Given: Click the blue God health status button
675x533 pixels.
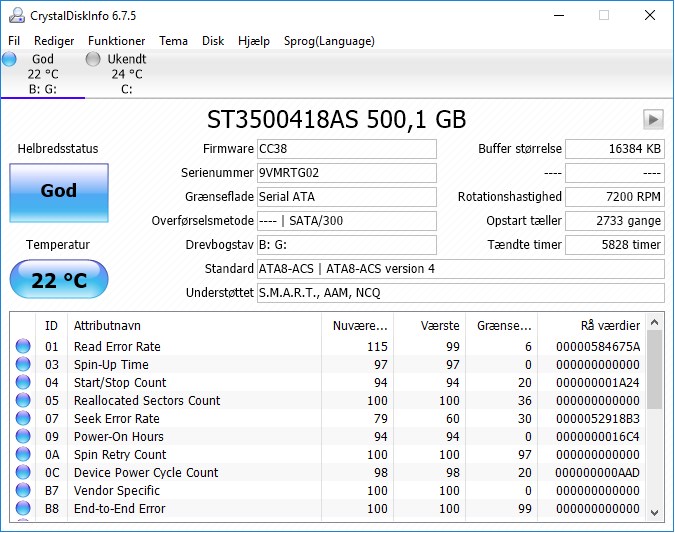Looking at the screenshot, I should coord(59,192).
